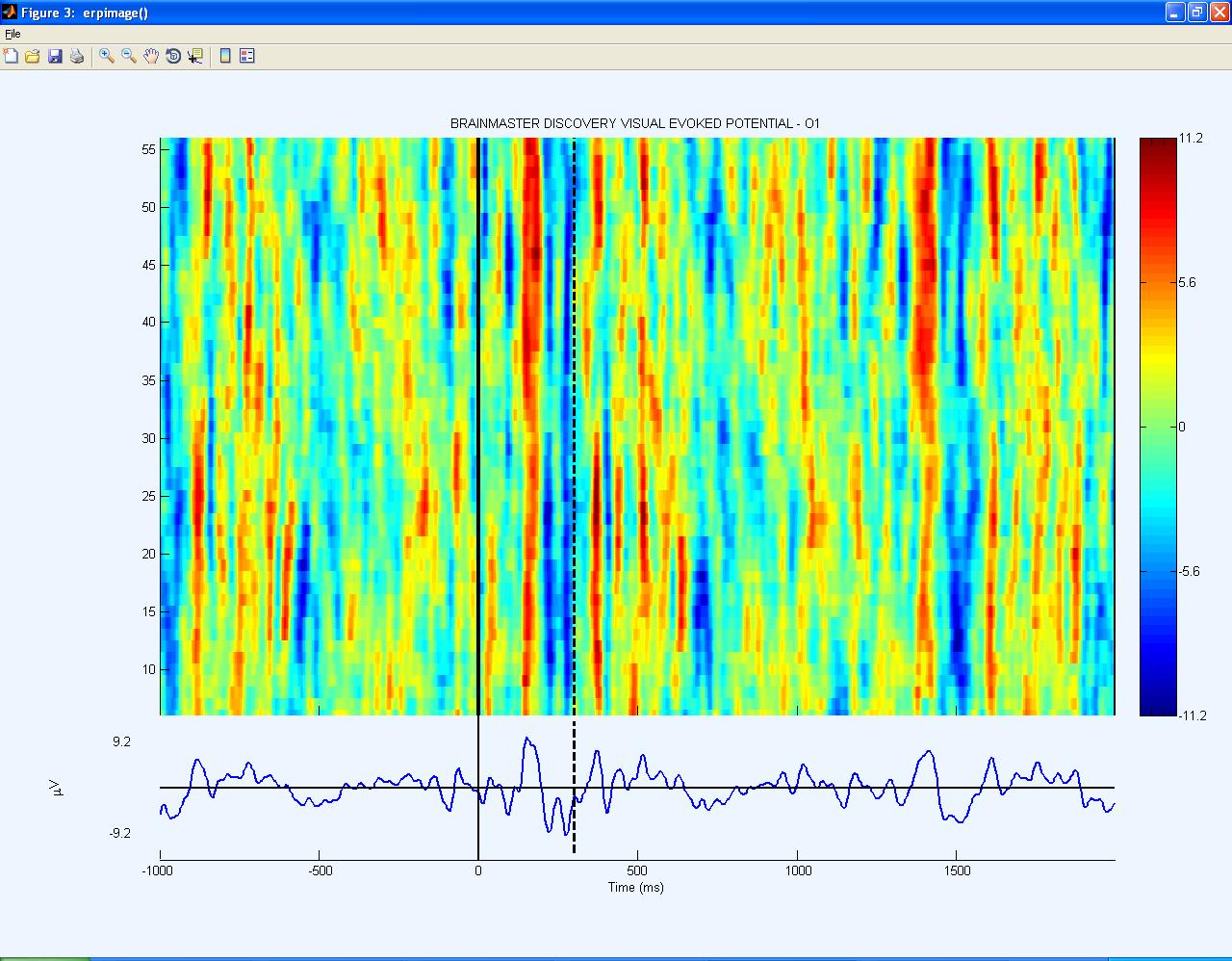Enable the Rotate 3D tool
Image resolution: width=1232 pixels, height=961 pixels.
(x=173, y=57)
